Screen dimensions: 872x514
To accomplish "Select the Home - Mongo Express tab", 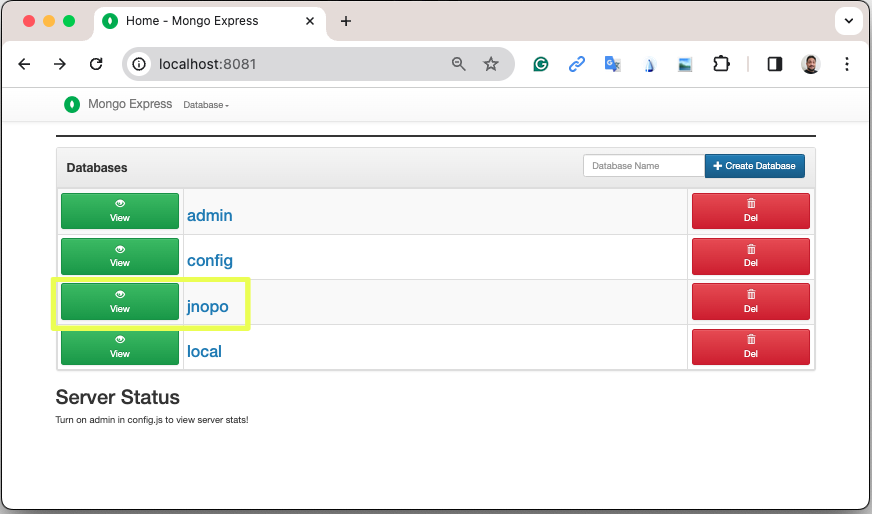I will 210,22.
